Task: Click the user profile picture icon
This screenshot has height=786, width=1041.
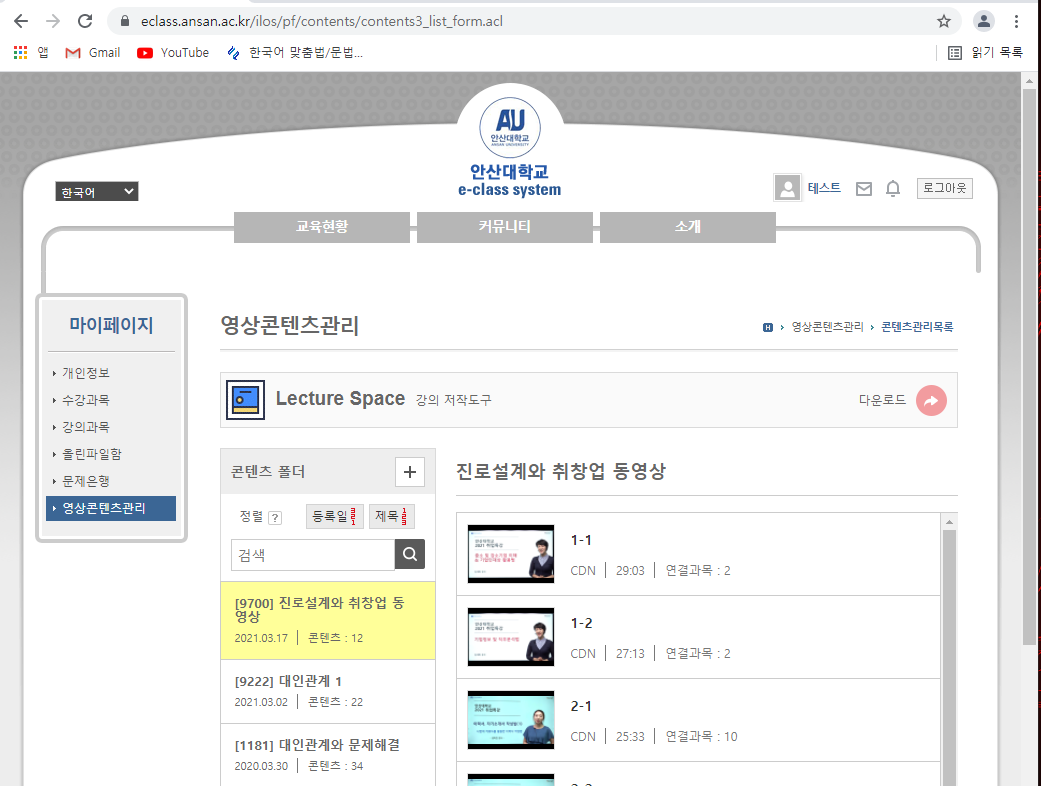Action: [787, 188]
